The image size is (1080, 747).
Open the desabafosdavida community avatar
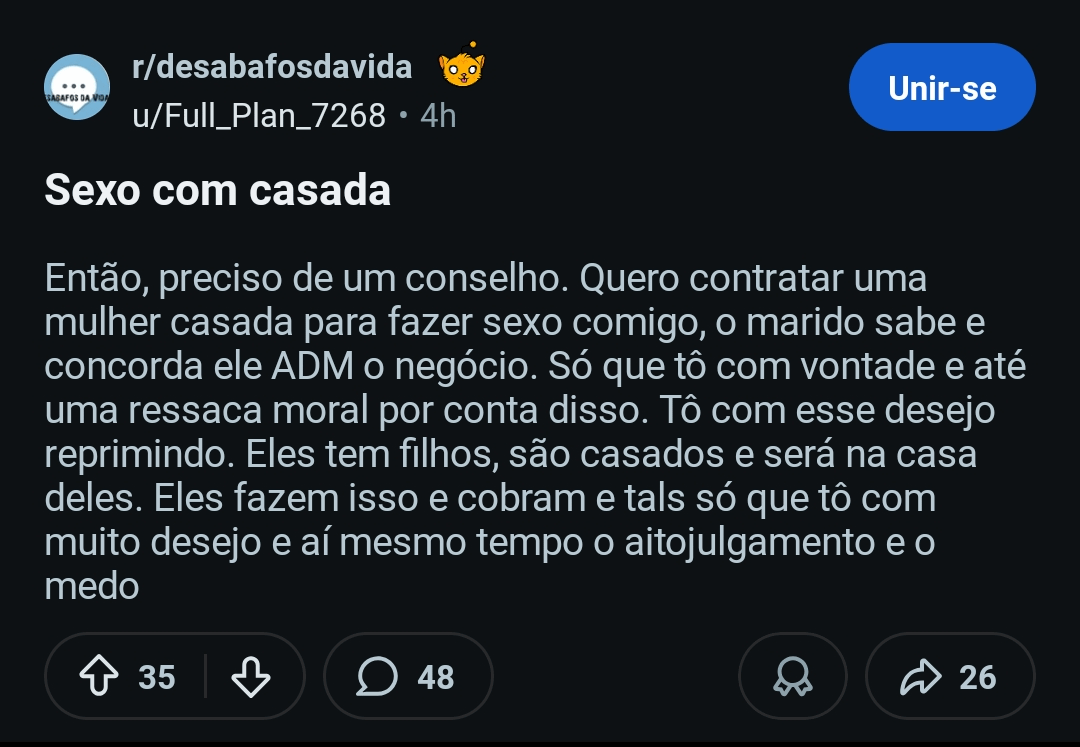click(x=77, y=87)
